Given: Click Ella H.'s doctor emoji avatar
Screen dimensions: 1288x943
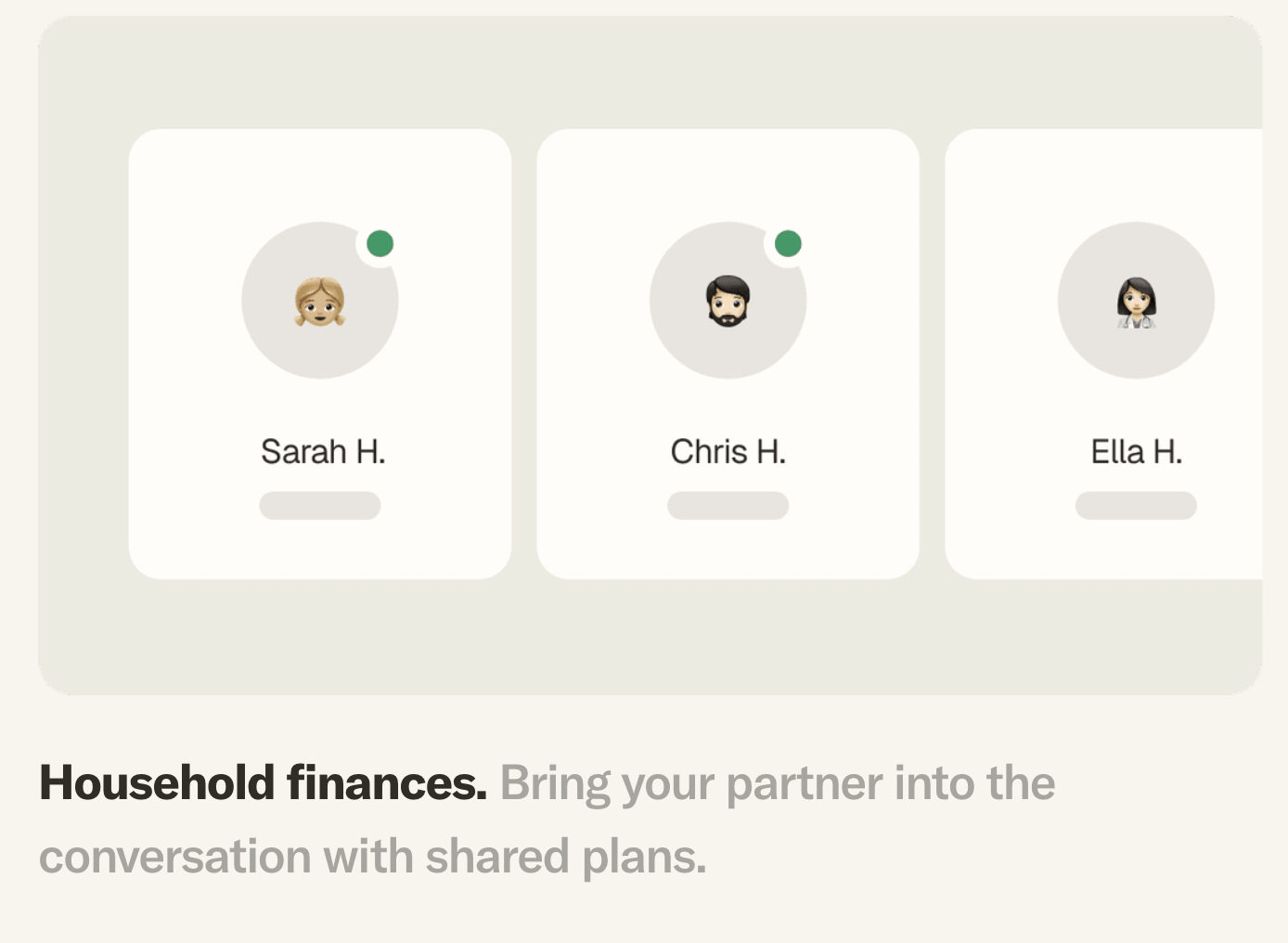Looking at the screenshot, I should (x=1136, y=301).
